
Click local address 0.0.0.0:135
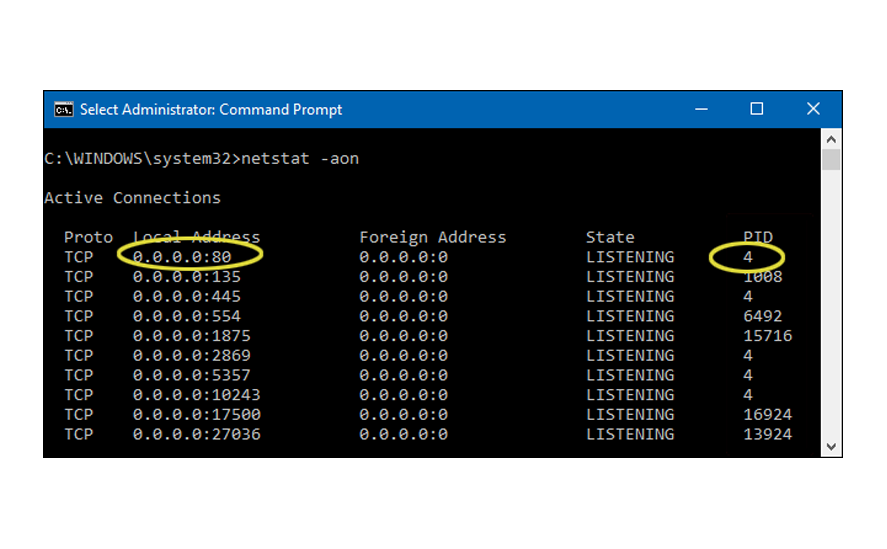(x=187, y=277)
